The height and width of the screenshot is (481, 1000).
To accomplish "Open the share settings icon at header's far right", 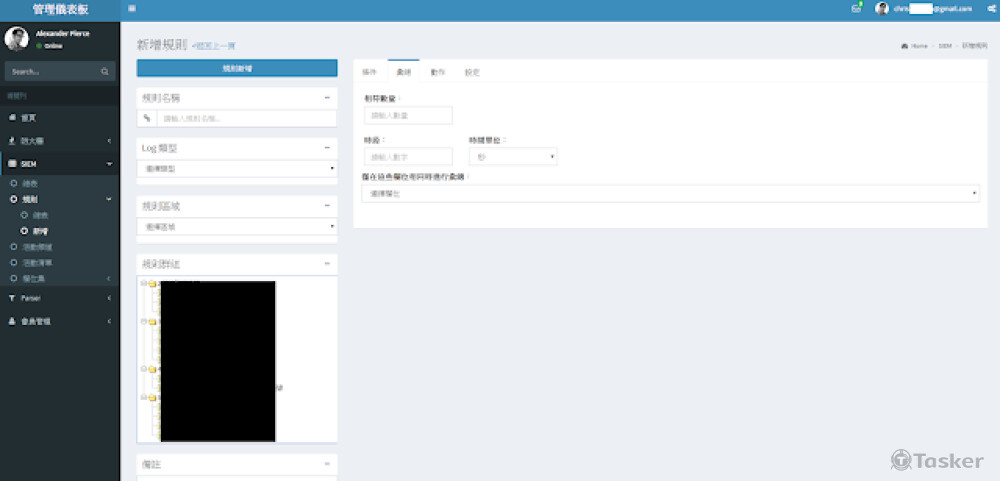I will click(991, 8).
